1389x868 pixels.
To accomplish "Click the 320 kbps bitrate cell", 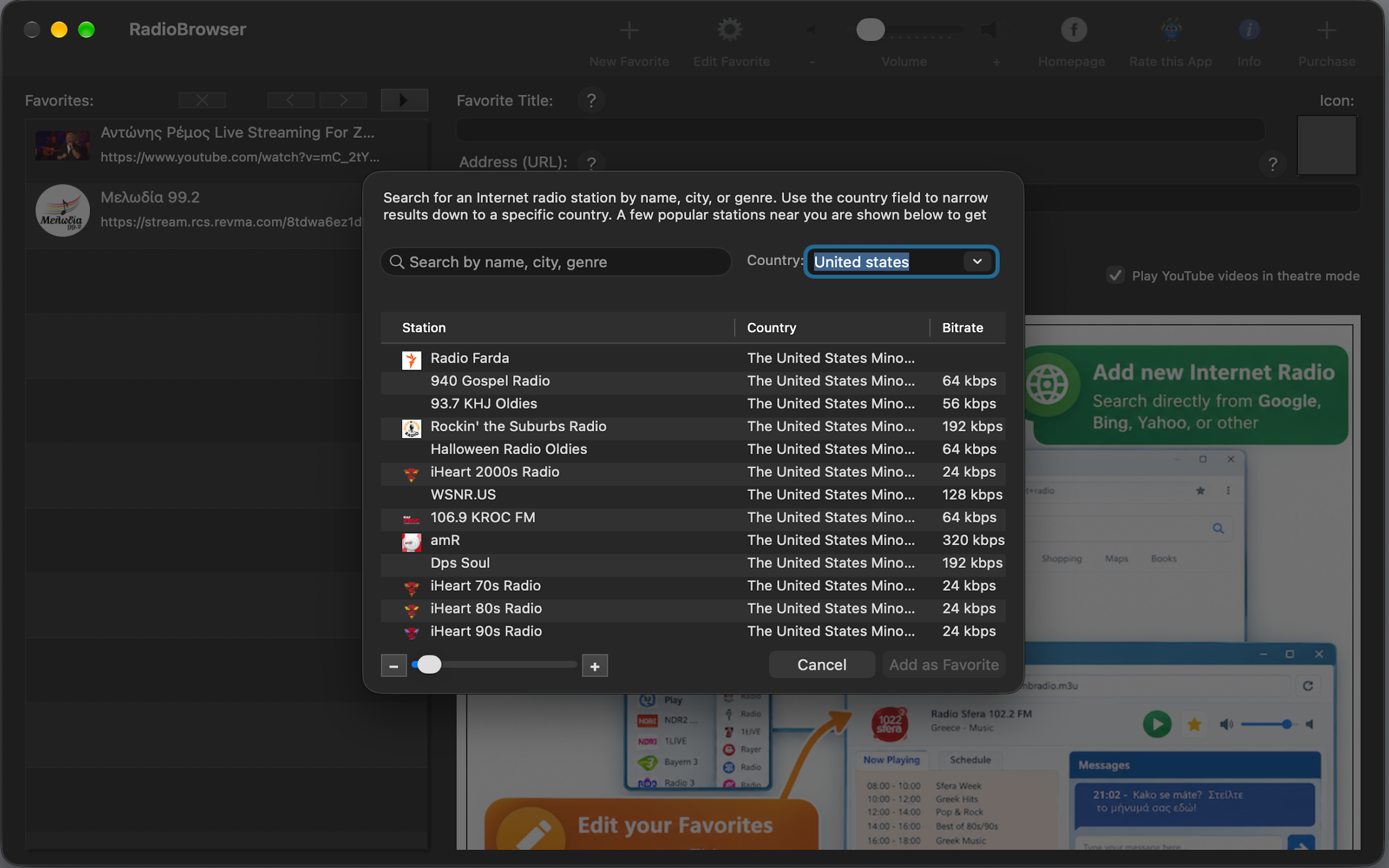I will 973,540.
